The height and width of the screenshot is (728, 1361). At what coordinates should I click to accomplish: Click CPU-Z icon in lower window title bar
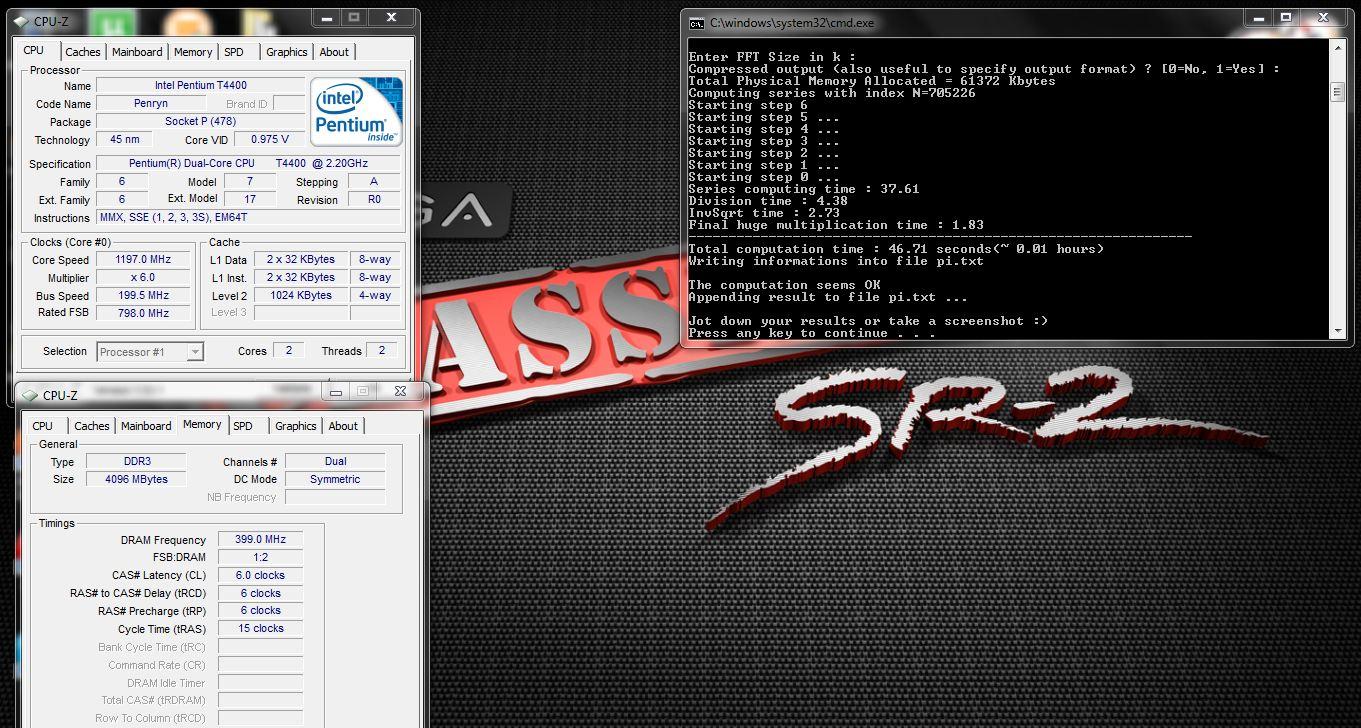pos(30,396)
